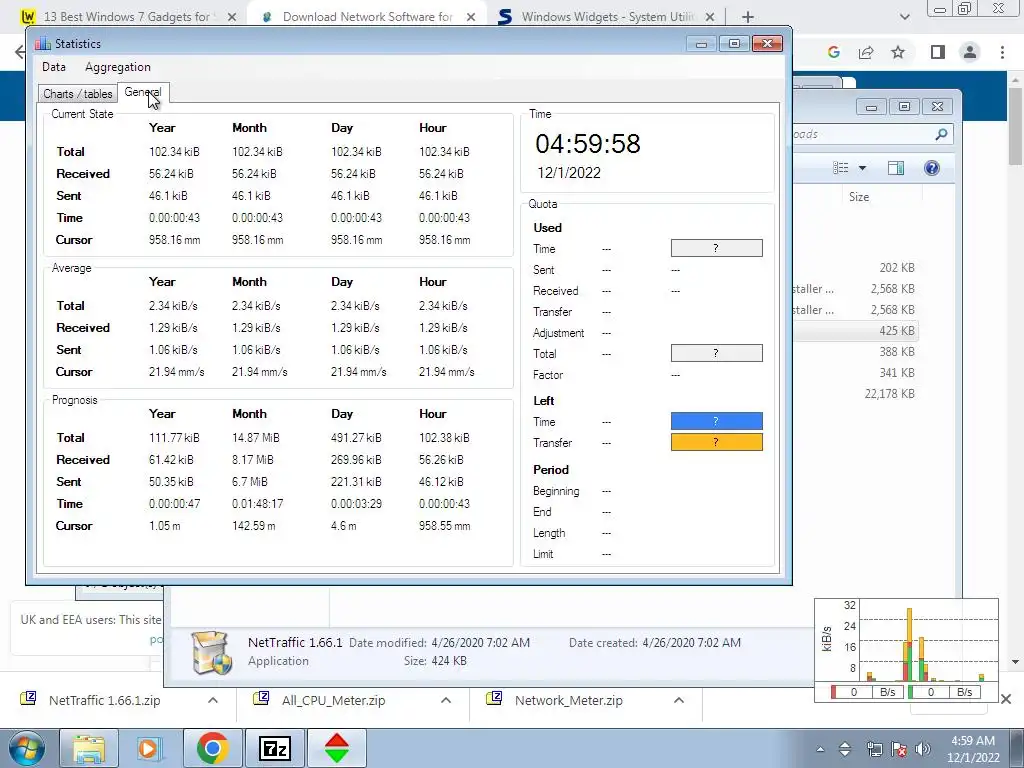Viewport: 1024px width, 768px height.
Task: Open the taskbar clock showing 4:59 AM
Action: click(973, 749)
